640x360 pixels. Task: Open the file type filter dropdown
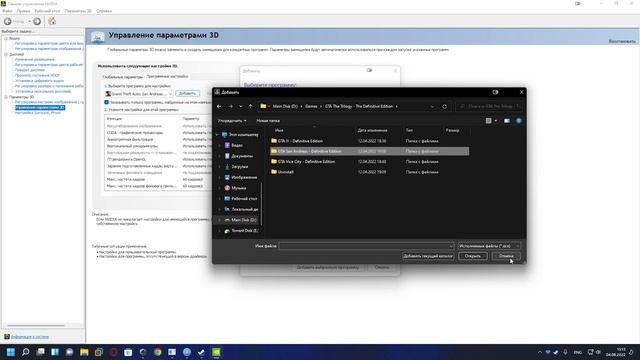489,246
